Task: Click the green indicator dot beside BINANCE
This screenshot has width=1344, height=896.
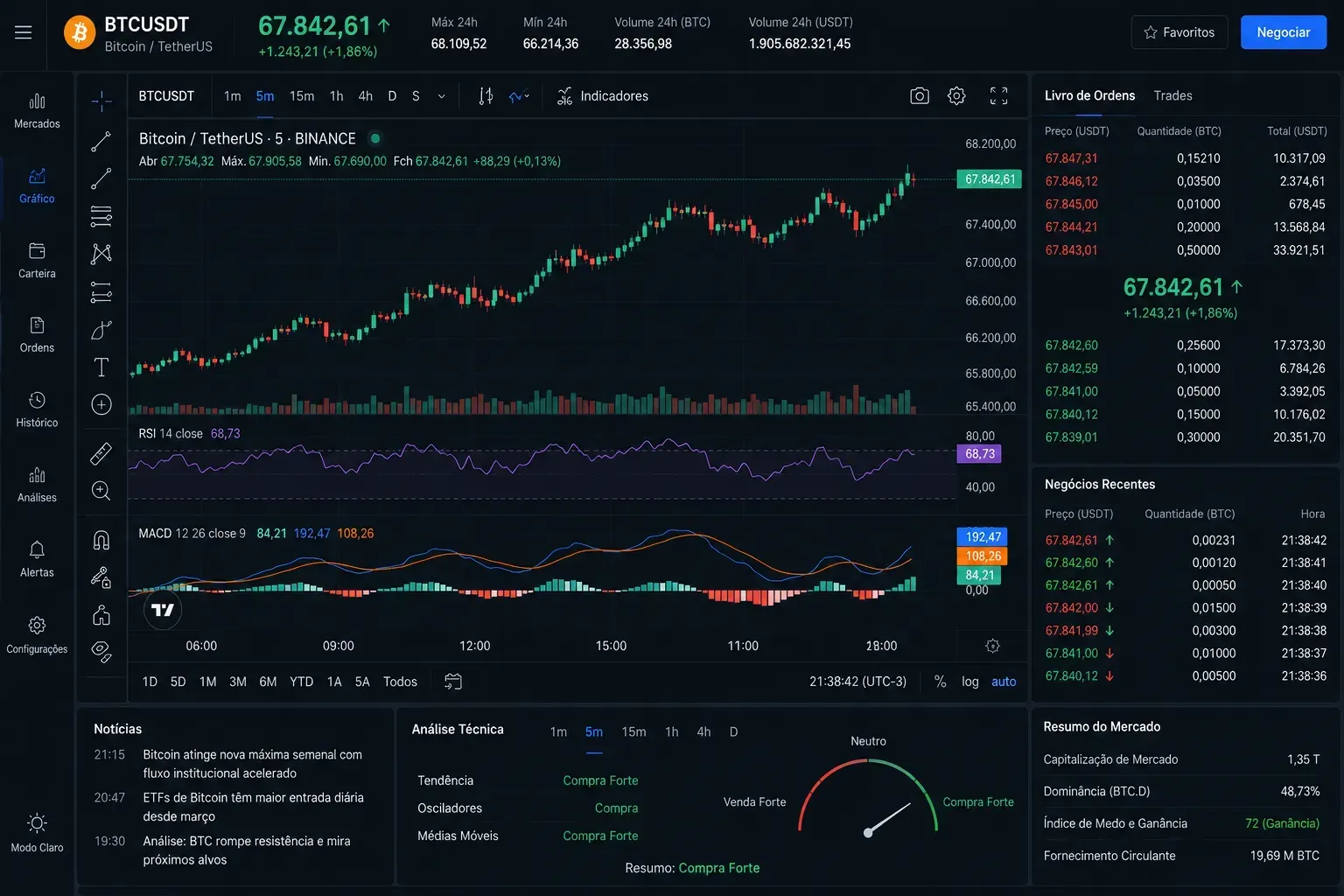Action: coord(375,138)
